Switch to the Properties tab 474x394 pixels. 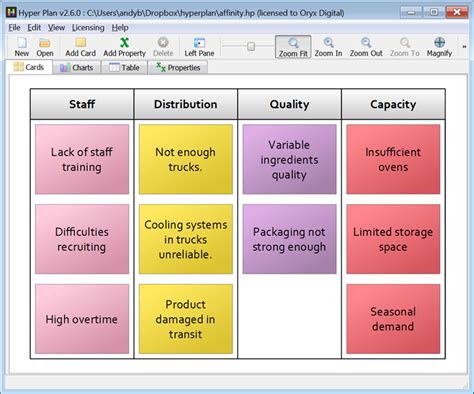[178, 68]
